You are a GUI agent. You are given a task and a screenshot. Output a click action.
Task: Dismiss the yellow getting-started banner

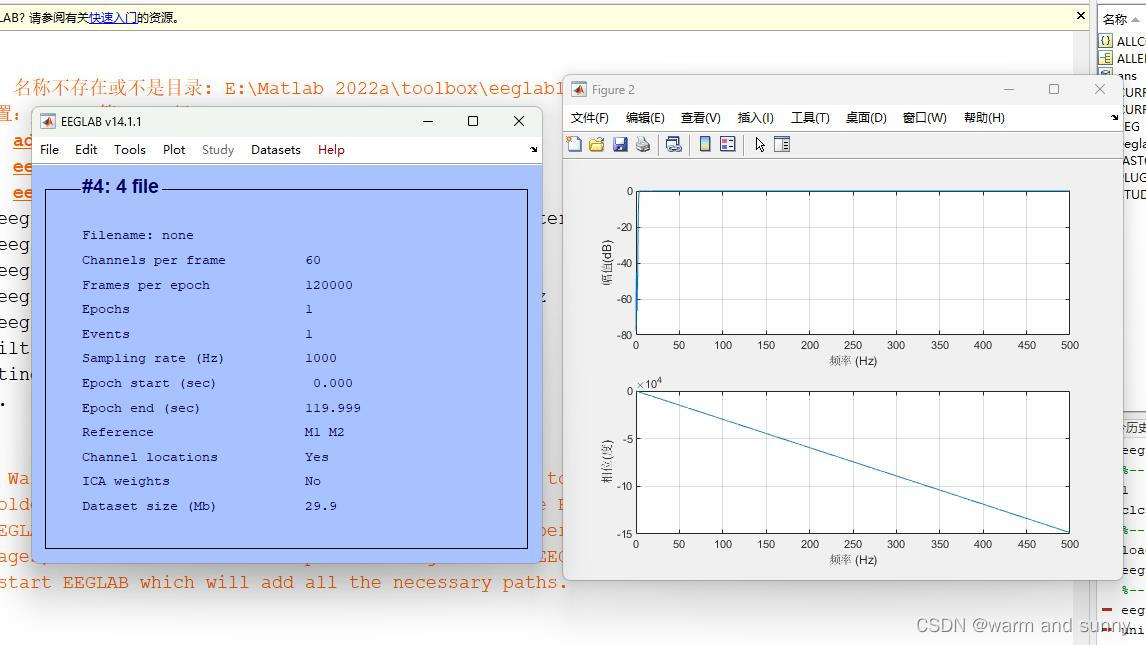tap(1081, 16)
